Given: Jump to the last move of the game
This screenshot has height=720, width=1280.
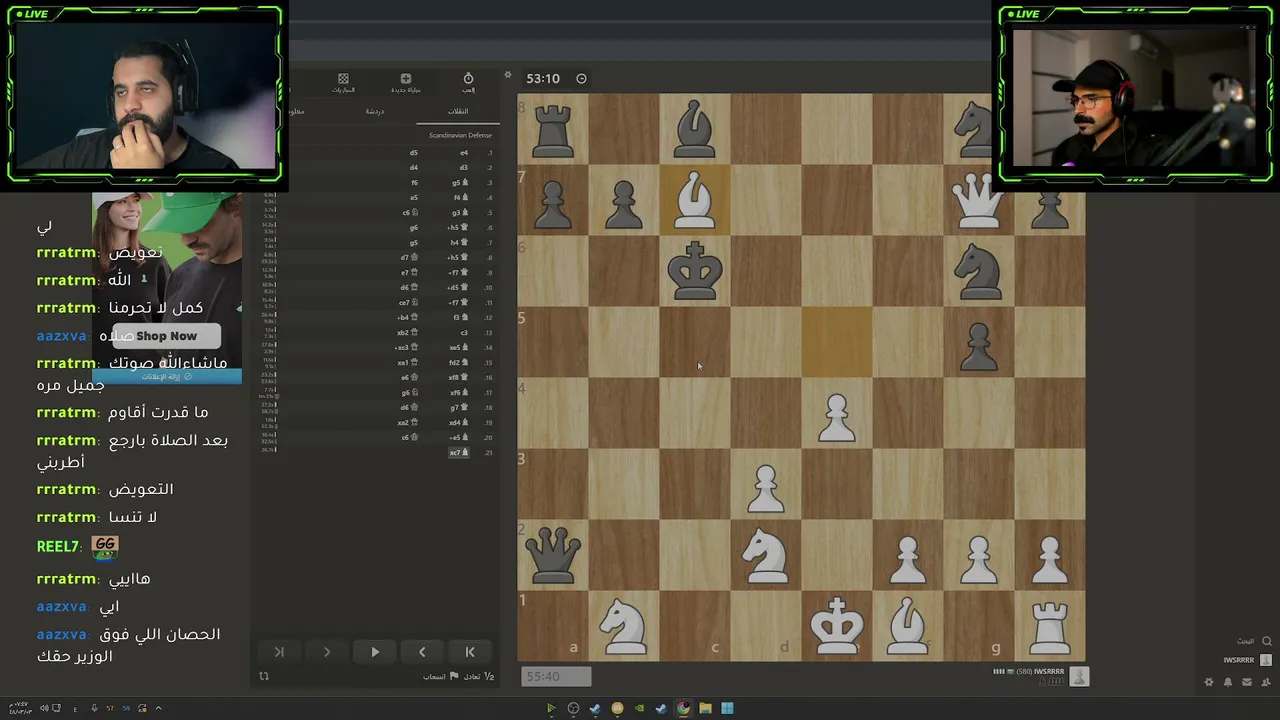Looking at the screenshot, I should tap(279, 652).
